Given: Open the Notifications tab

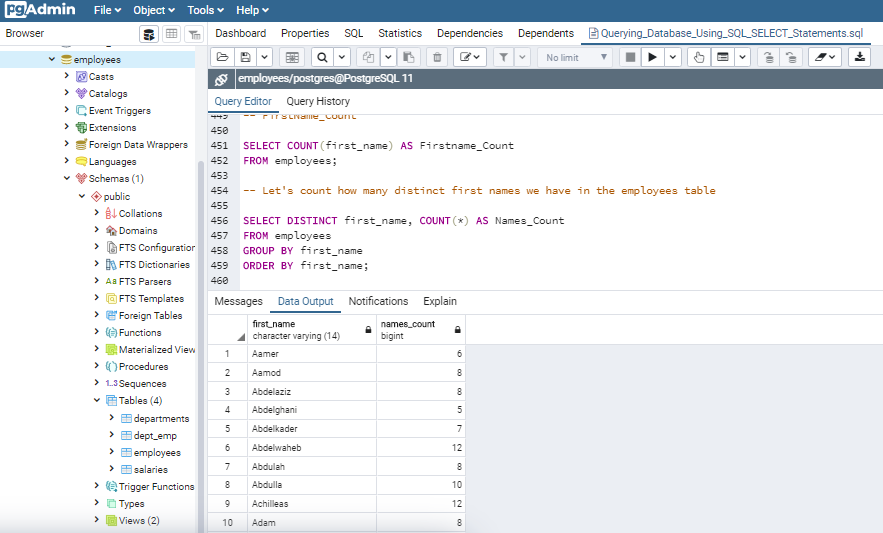Looking at the screenshot, I should 378,301.
